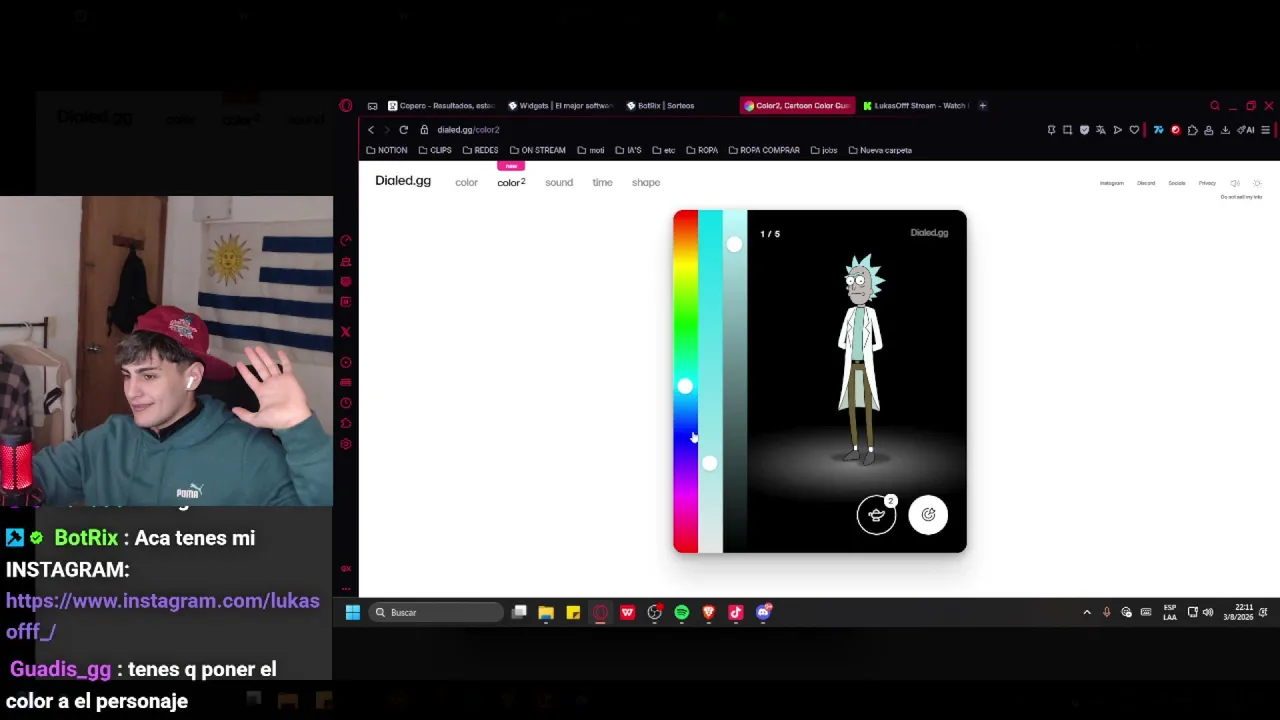1280x720 pixels.
Task: Open the ROPA bookmarks folder
Action: [702, 150]
